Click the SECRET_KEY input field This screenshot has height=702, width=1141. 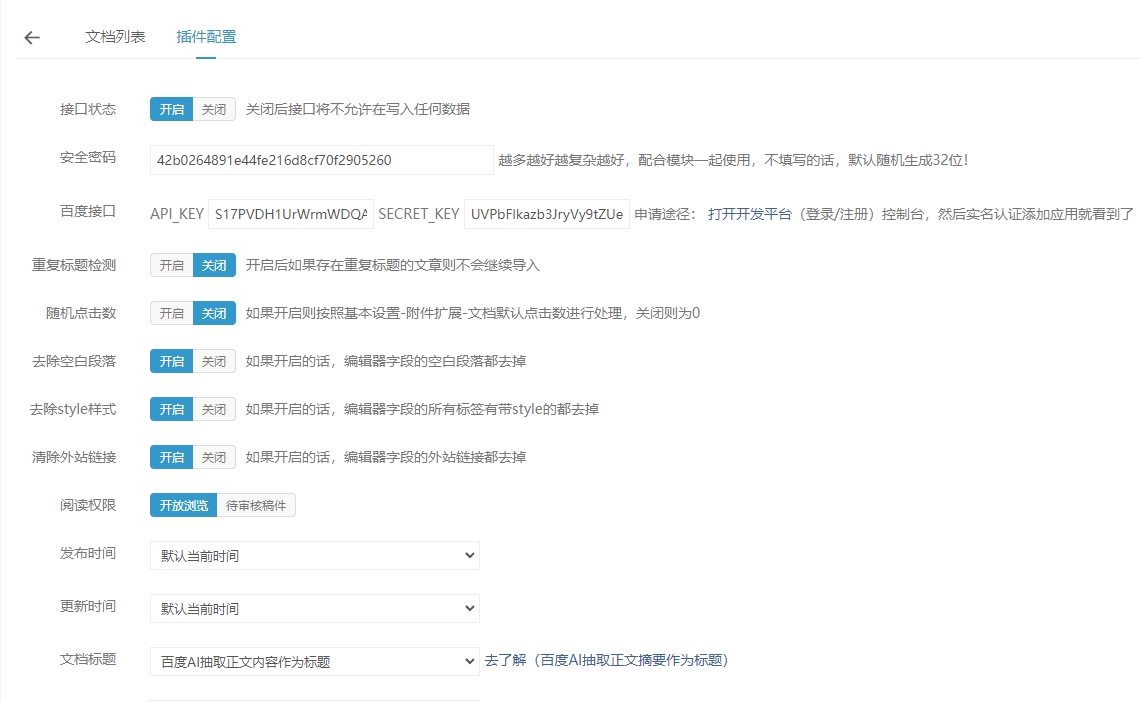[546, 214]
